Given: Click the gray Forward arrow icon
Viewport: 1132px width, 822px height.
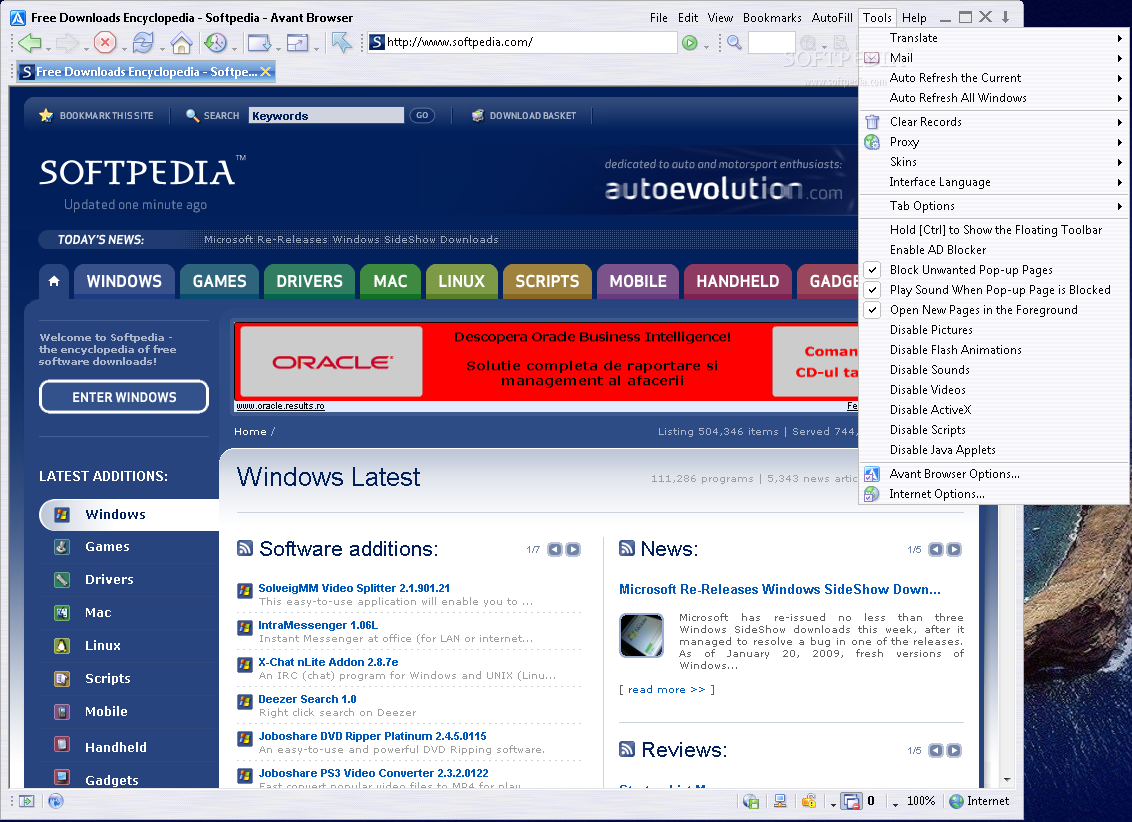Looking at the screenshot, I should coord(67,43).
